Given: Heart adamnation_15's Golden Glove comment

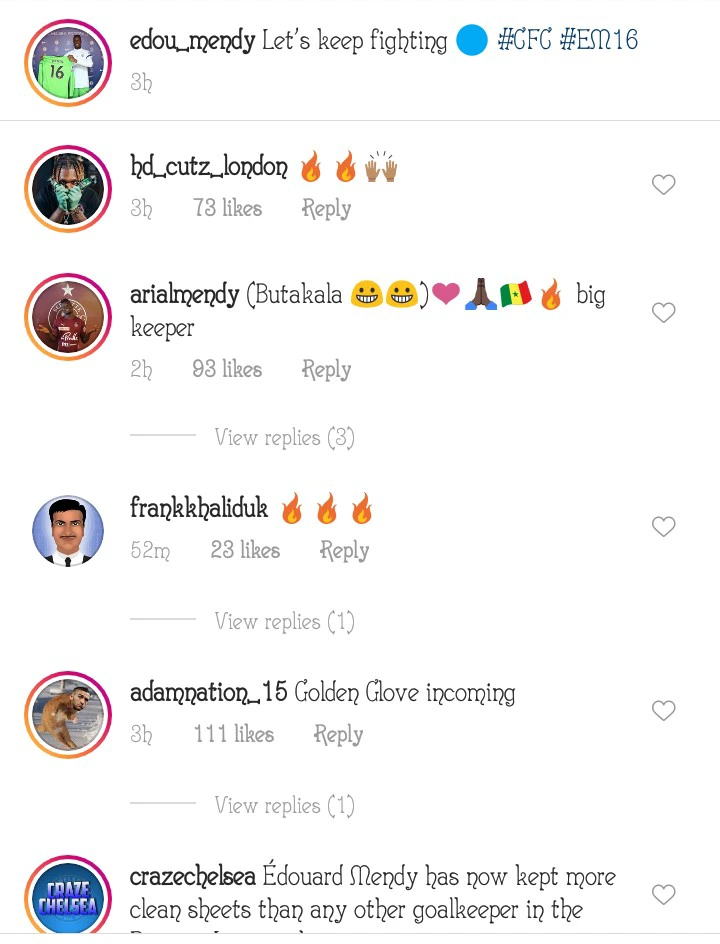Looking at the screenshot, I should [x=663, y=711].
